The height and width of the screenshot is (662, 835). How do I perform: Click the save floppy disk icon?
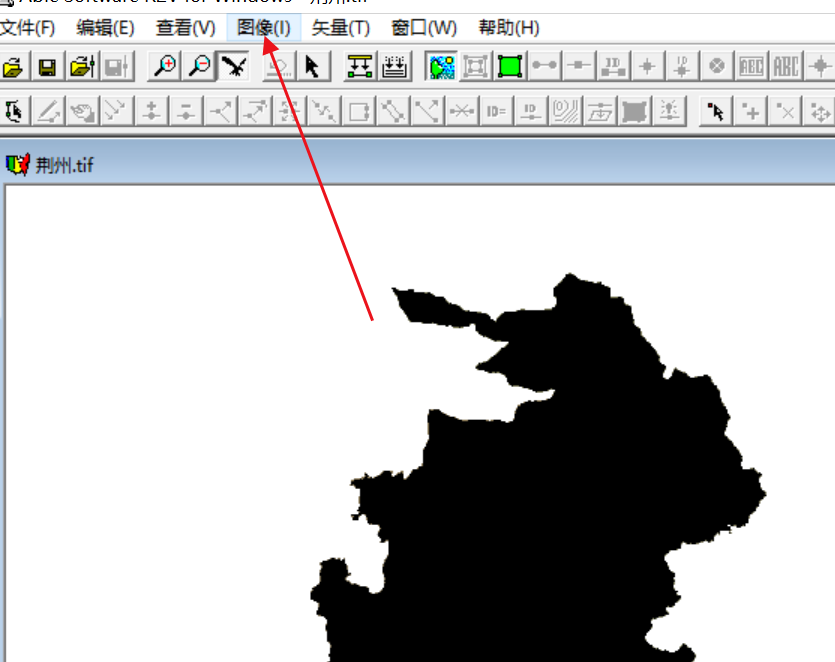[x=46, y=67]
